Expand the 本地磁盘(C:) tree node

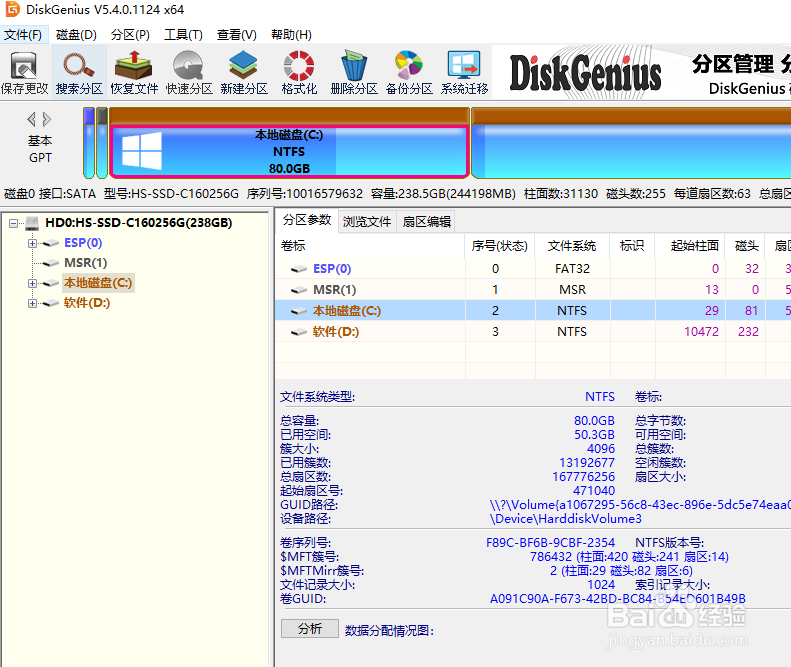point(32,284)
